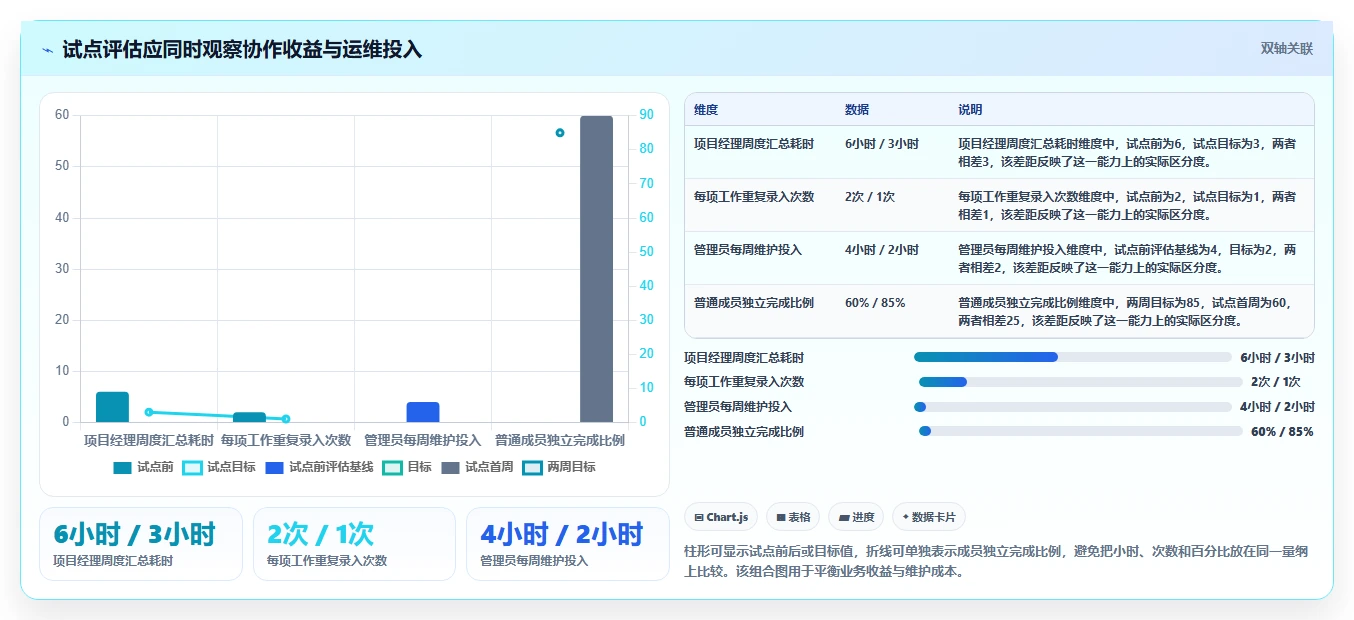Click table row label 项目经理周度汇总耗时
Image resolution: width=1354 pixels, height=620 pixels.
point(754,144)
